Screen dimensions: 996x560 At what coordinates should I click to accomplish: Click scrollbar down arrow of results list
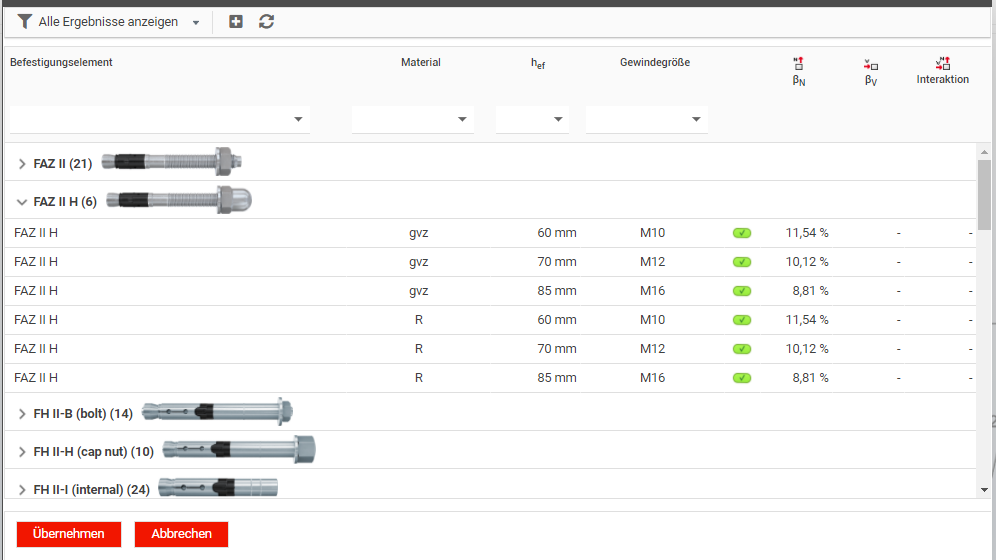(x=984, y=490)
